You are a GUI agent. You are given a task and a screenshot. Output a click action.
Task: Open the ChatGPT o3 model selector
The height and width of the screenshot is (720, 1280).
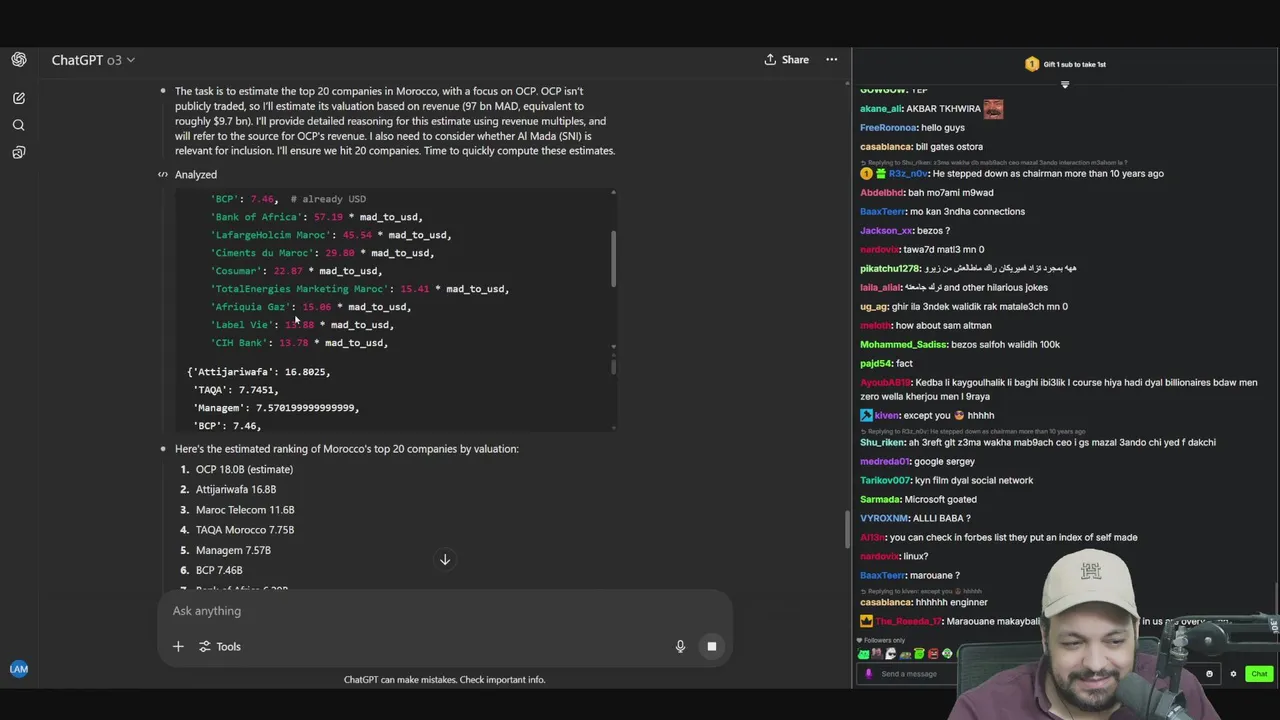pos(93,60)
